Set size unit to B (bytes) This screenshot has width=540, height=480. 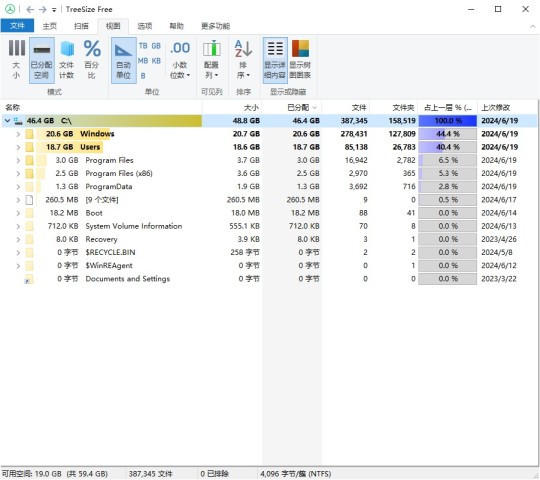tap(143, 76)
